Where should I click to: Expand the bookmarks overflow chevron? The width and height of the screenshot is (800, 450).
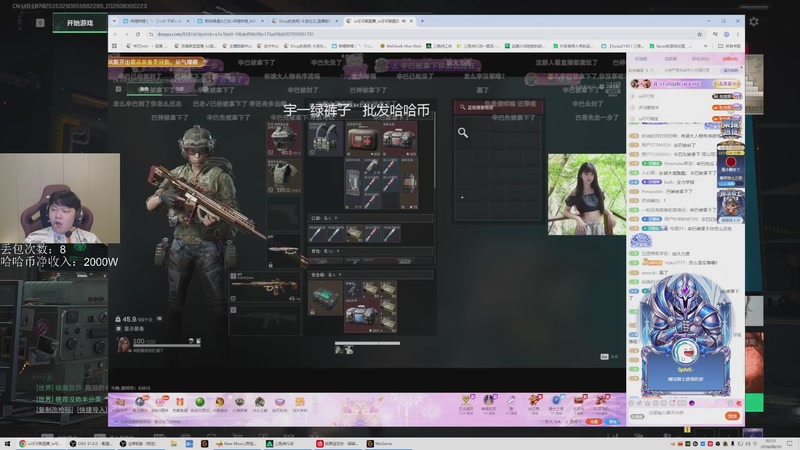(x=708, y=46)
